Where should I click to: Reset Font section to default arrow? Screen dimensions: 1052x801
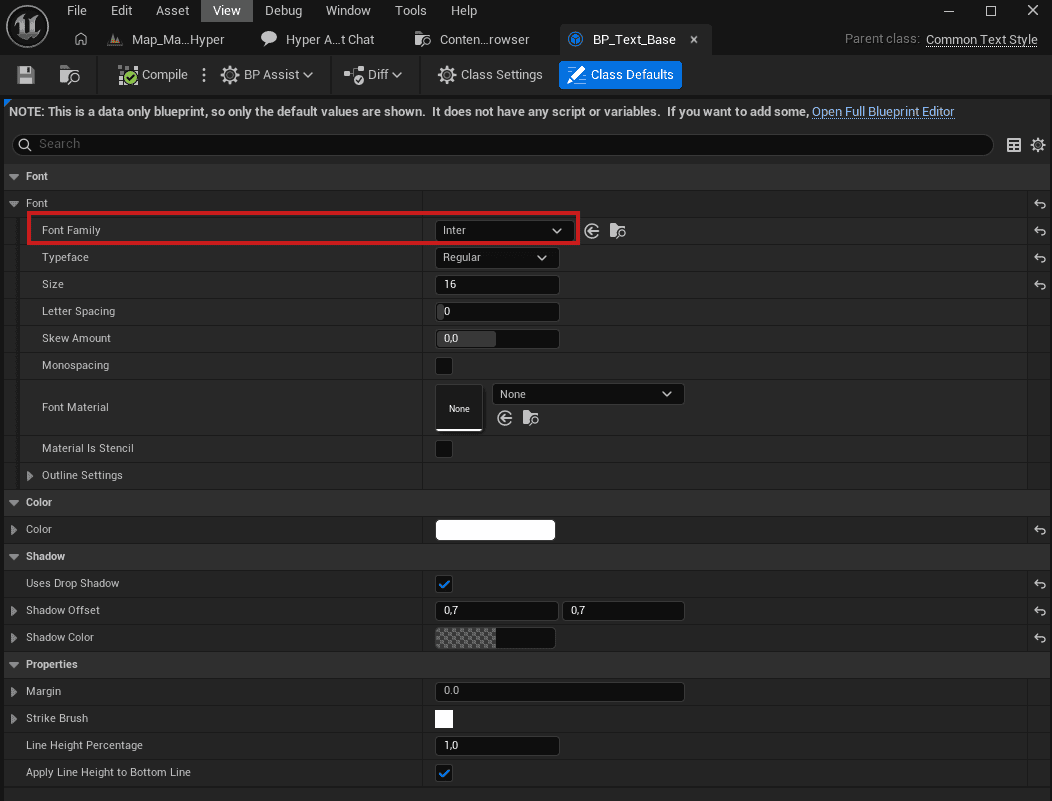1040,204
